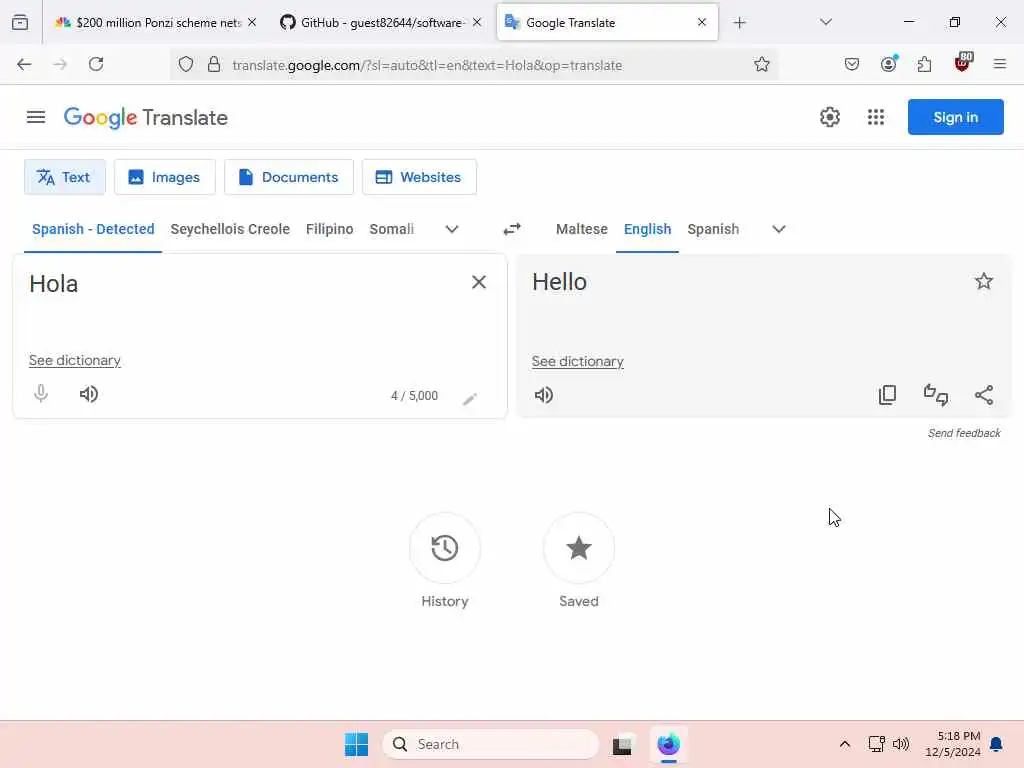Select Somali source language
This screenshot has height=768, width=1024.
coord(391,229)
